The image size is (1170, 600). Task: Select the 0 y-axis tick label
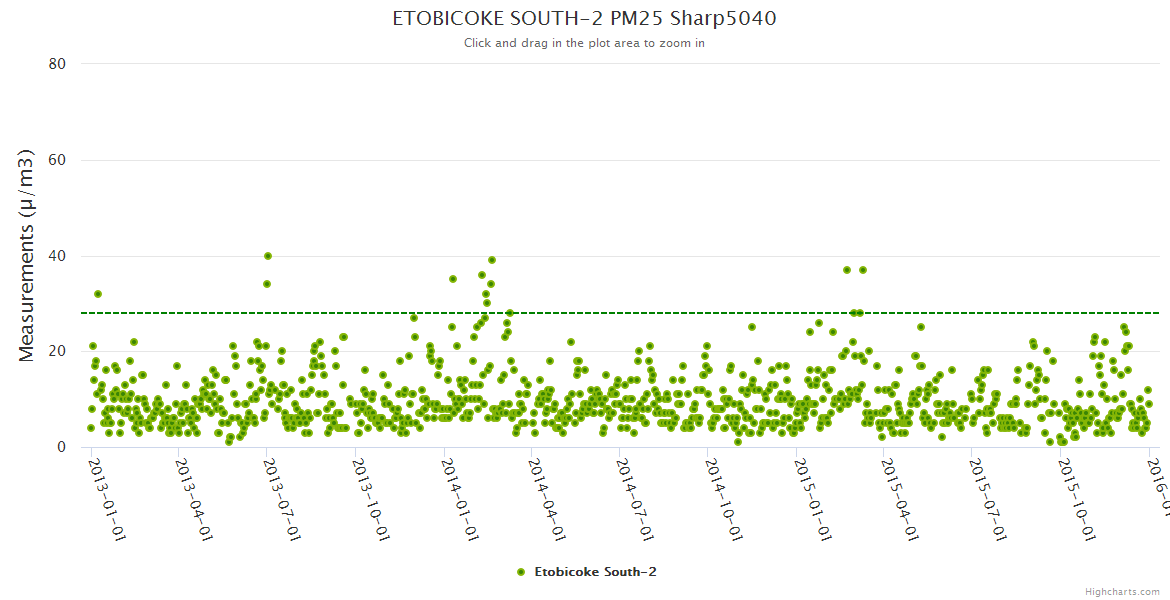tap(61, 447)
